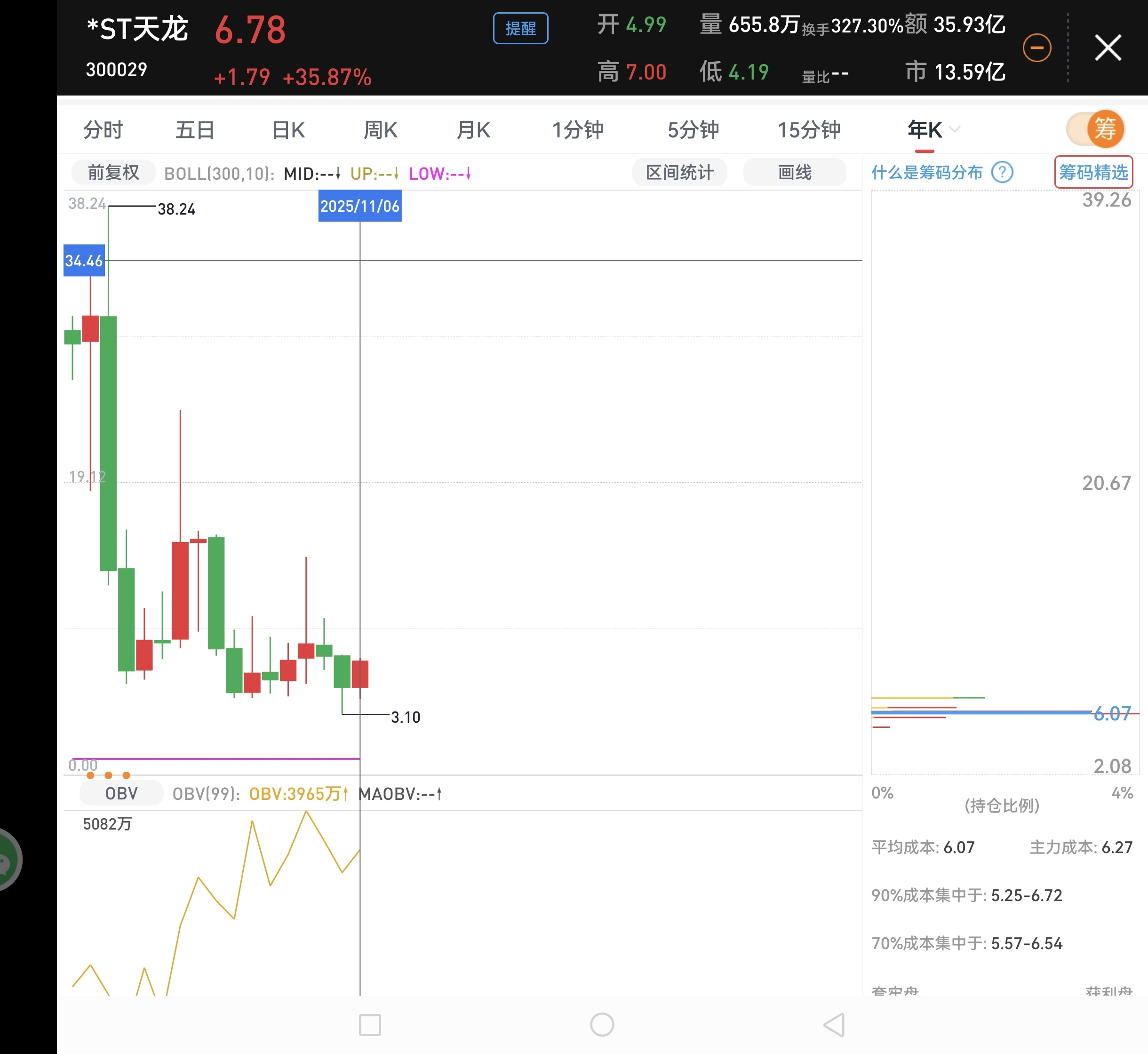Open 区间统计 range statistics

click(x=679, y=173)
